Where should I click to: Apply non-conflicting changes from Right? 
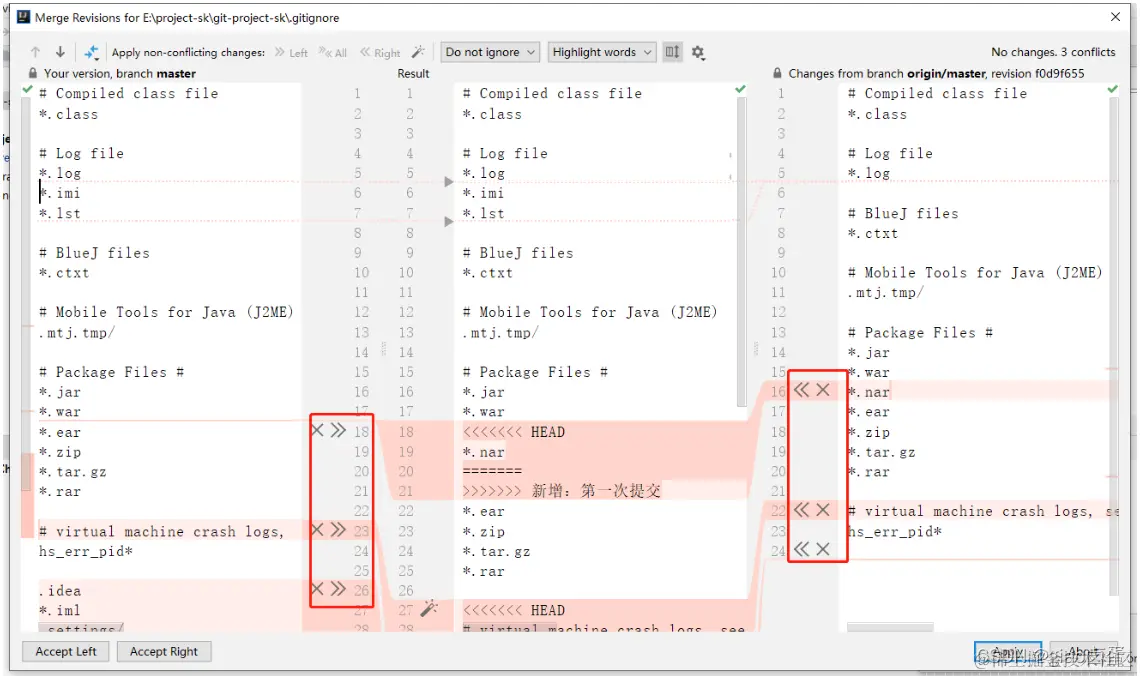[380, 52]
